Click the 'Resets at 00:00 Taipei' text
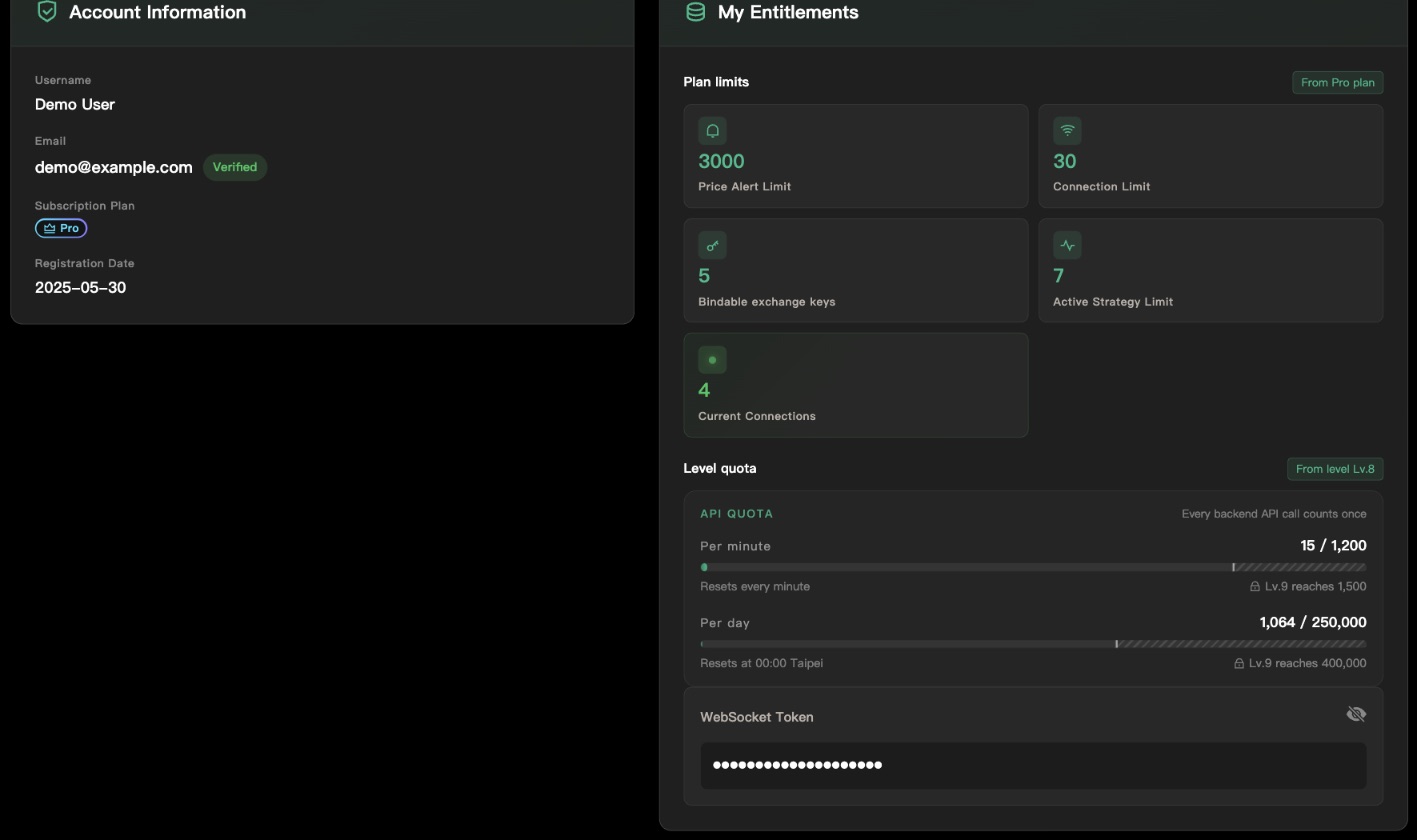The width and height of the screenshot is (1417, 840). [761, 663]
